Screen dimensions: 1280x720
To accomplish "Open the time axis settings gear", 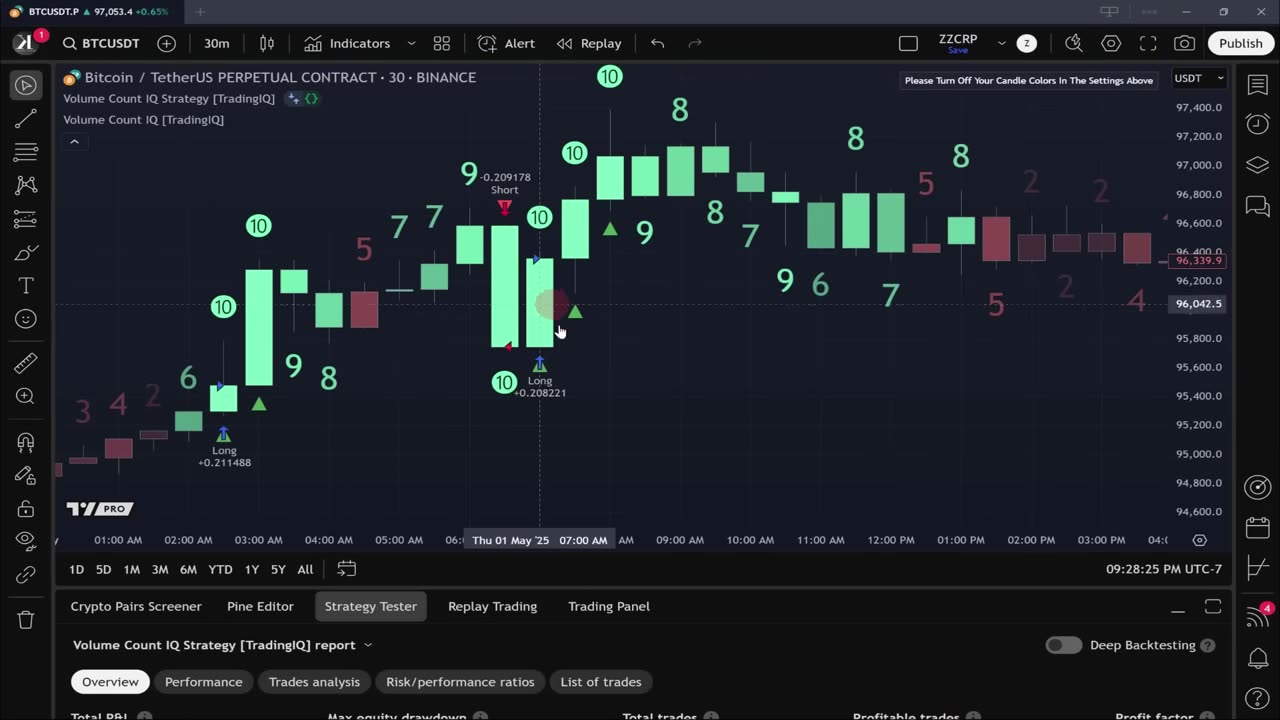I will tap(1199, 540).
